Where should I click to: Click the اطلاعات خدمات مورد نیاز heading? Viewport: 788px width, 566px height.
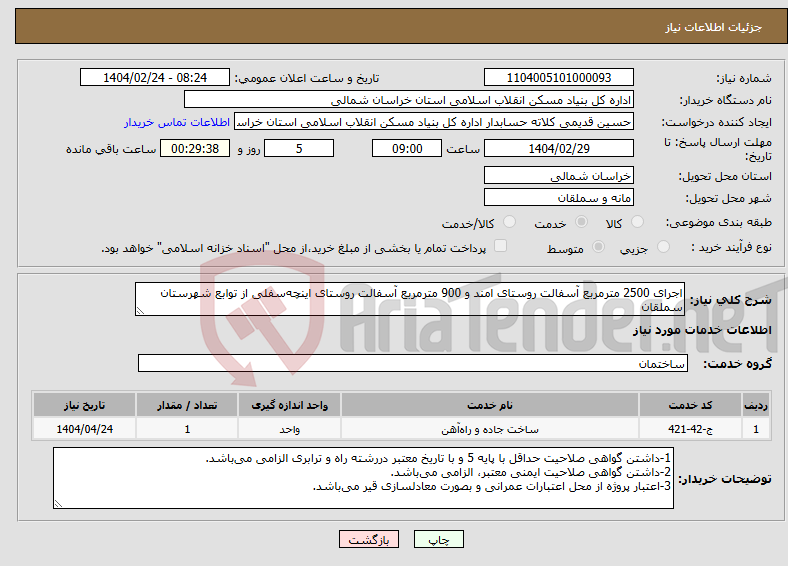(x=702, y=330)
